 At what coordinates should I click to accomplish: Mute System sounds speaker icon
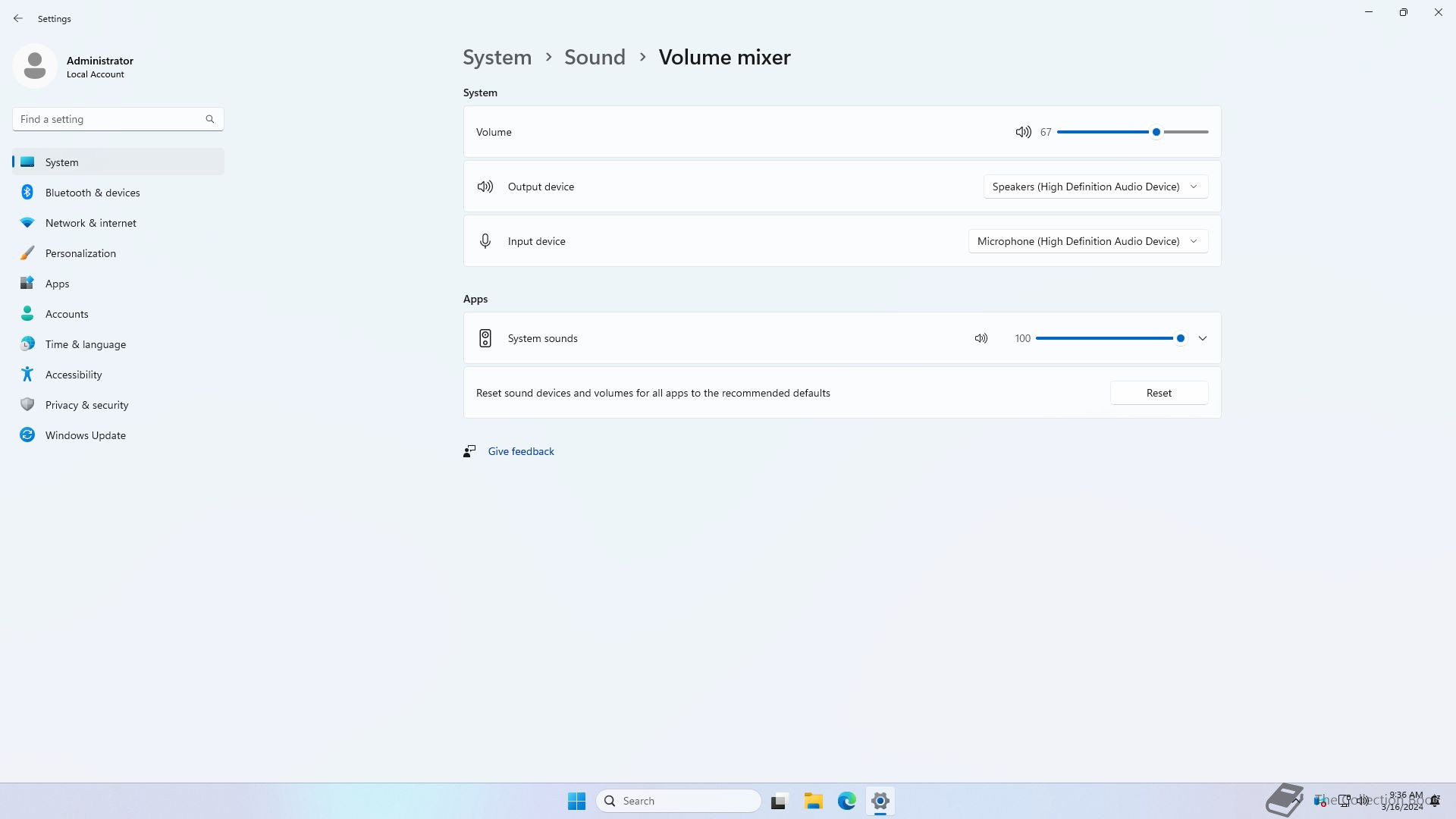pos(981,338)
